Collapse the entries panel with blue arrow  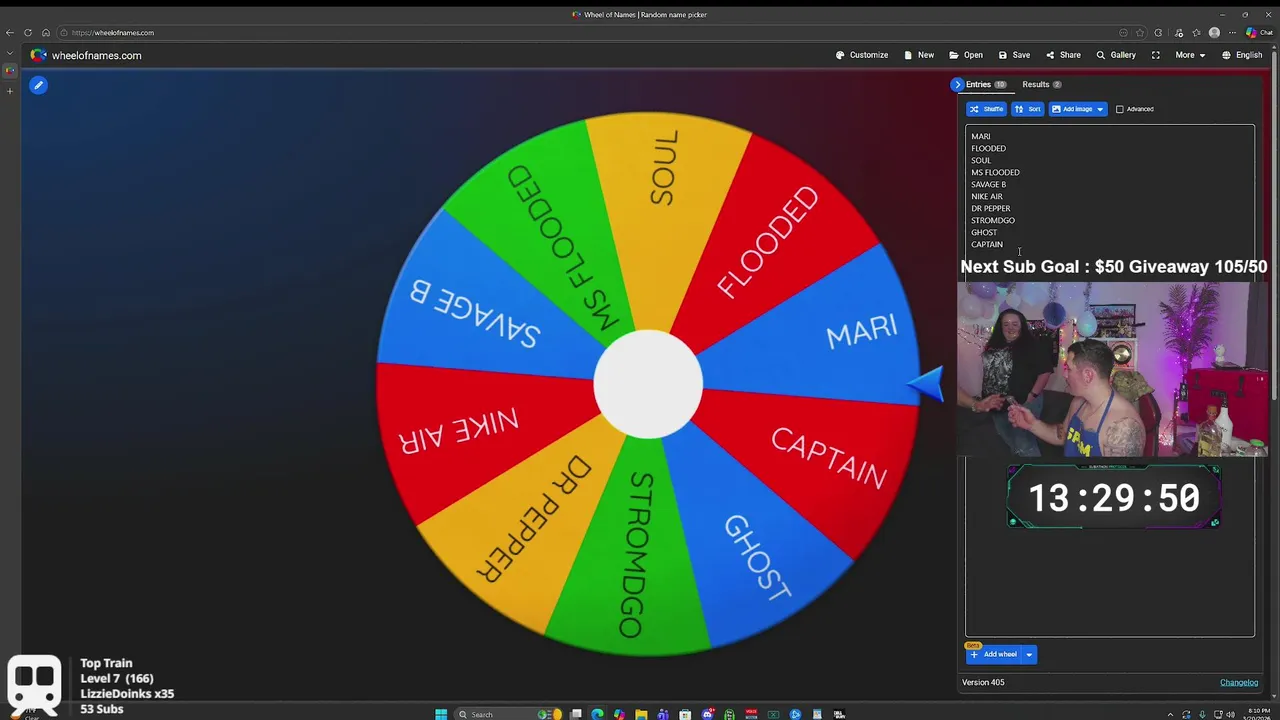[x=957, y=85]
